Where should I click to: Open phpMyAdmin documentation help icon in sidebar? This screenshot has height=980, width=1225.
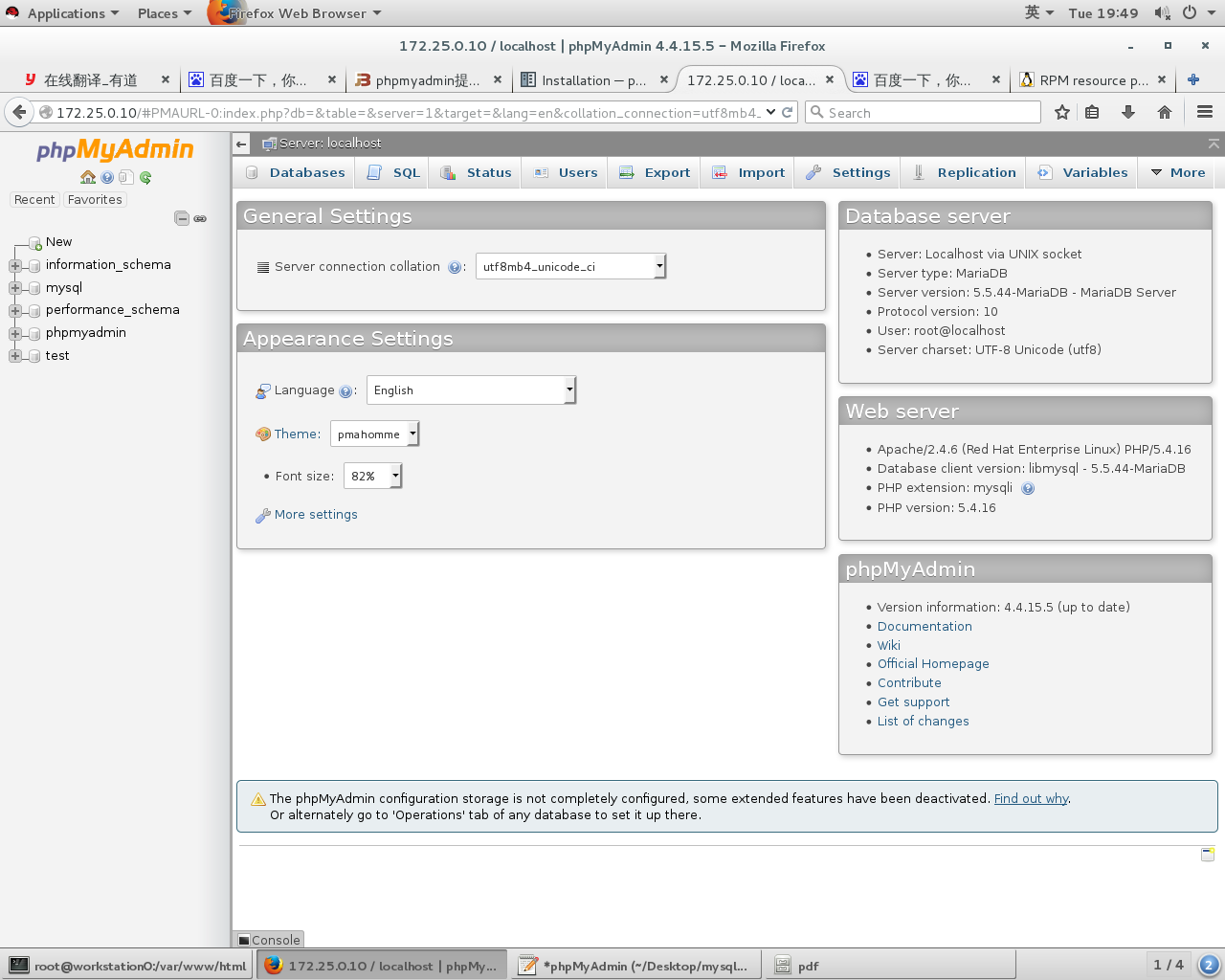107,177
